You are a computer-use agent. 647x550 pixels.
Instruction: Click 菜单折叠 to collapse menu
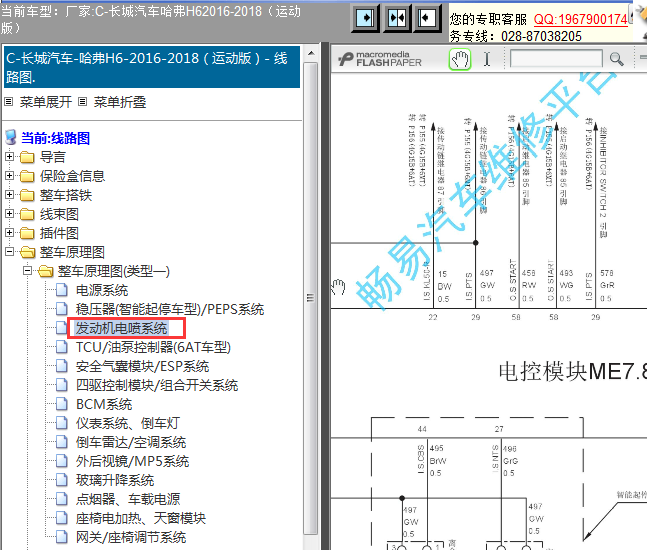120,102
